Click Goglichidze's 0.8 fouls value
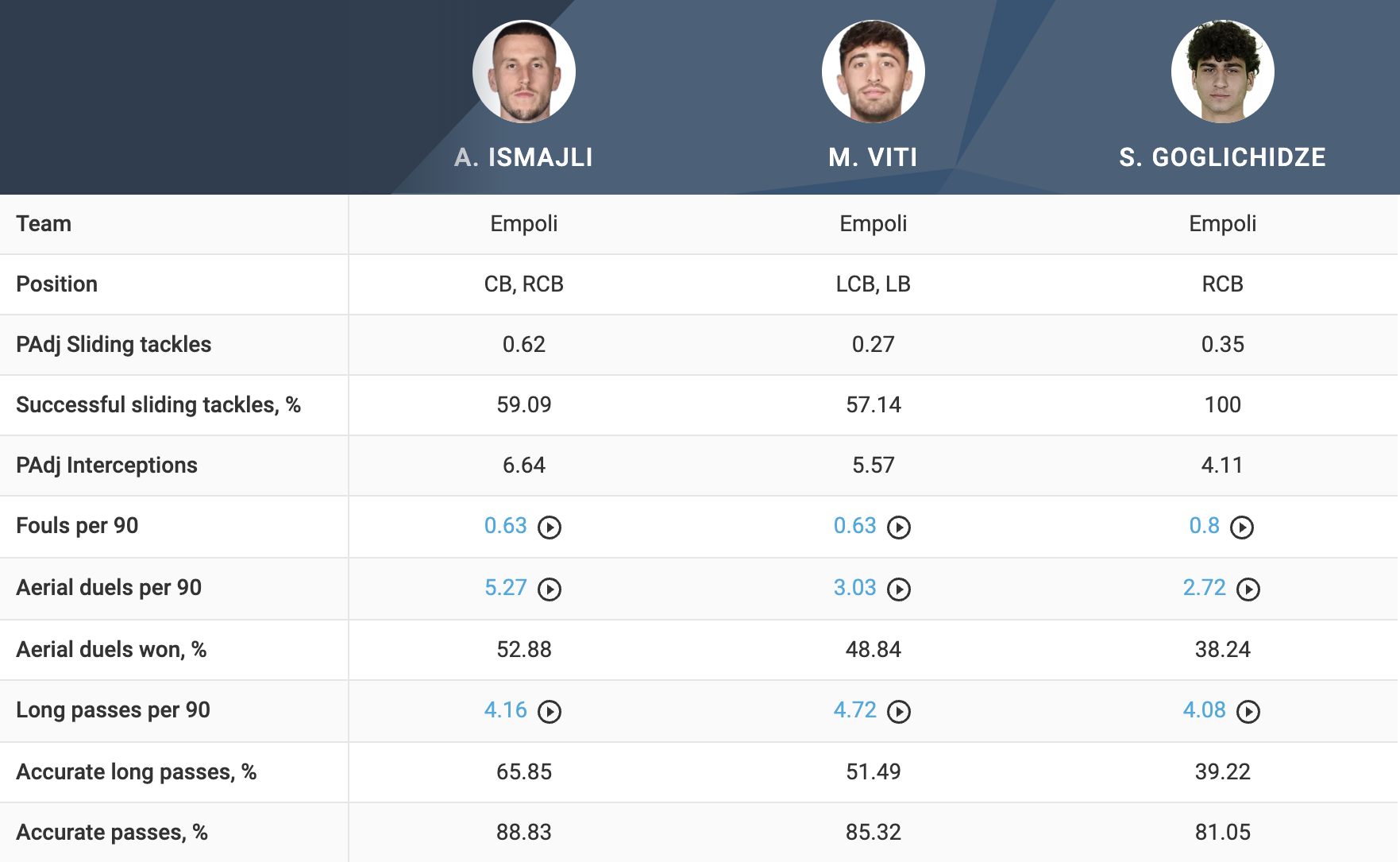This screenshot has width=1400, height=862. pos(1205,526)
